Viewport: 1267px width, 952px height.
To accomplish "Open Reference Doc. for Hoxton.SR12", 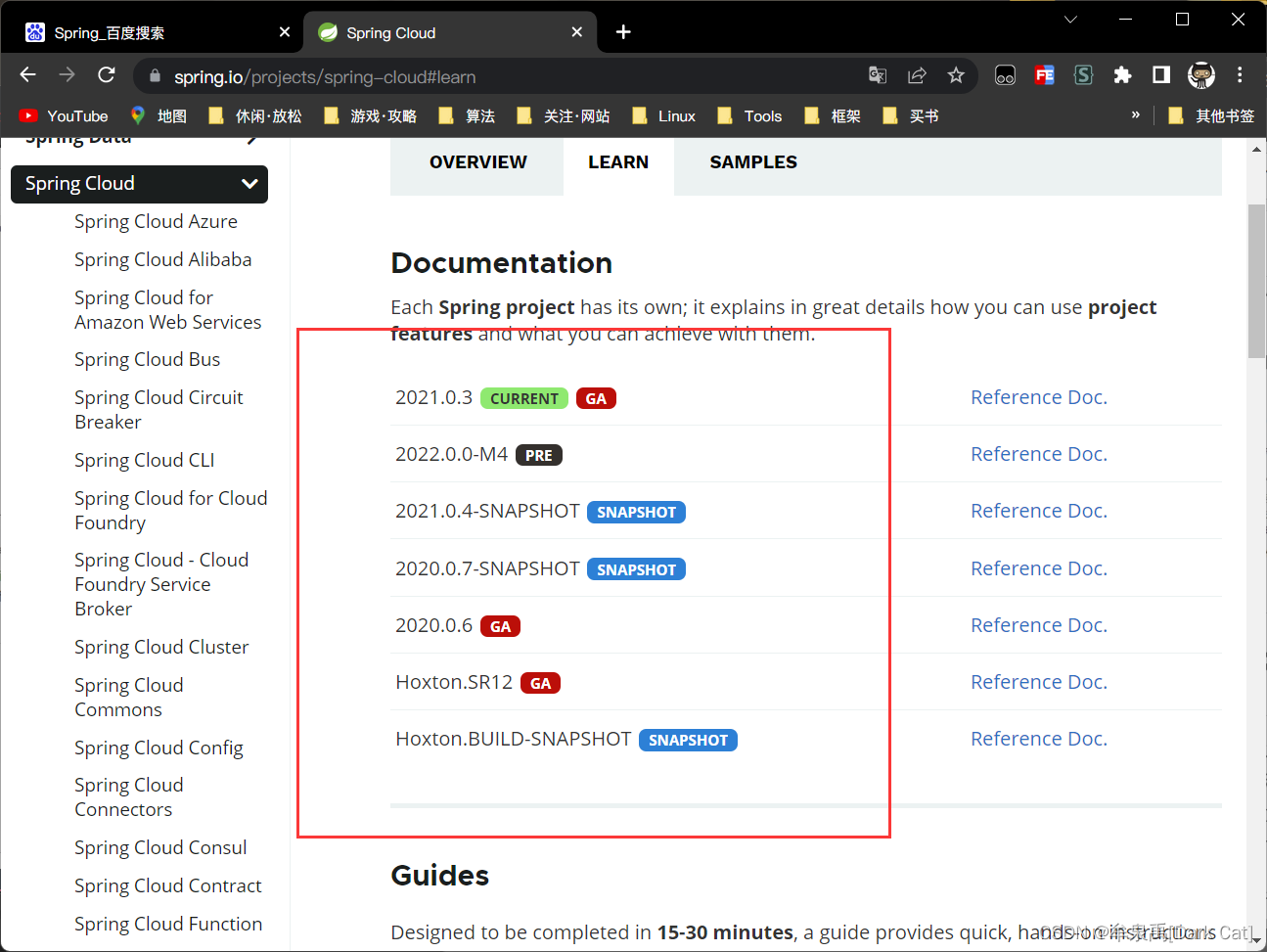I will click(1039, 682).
